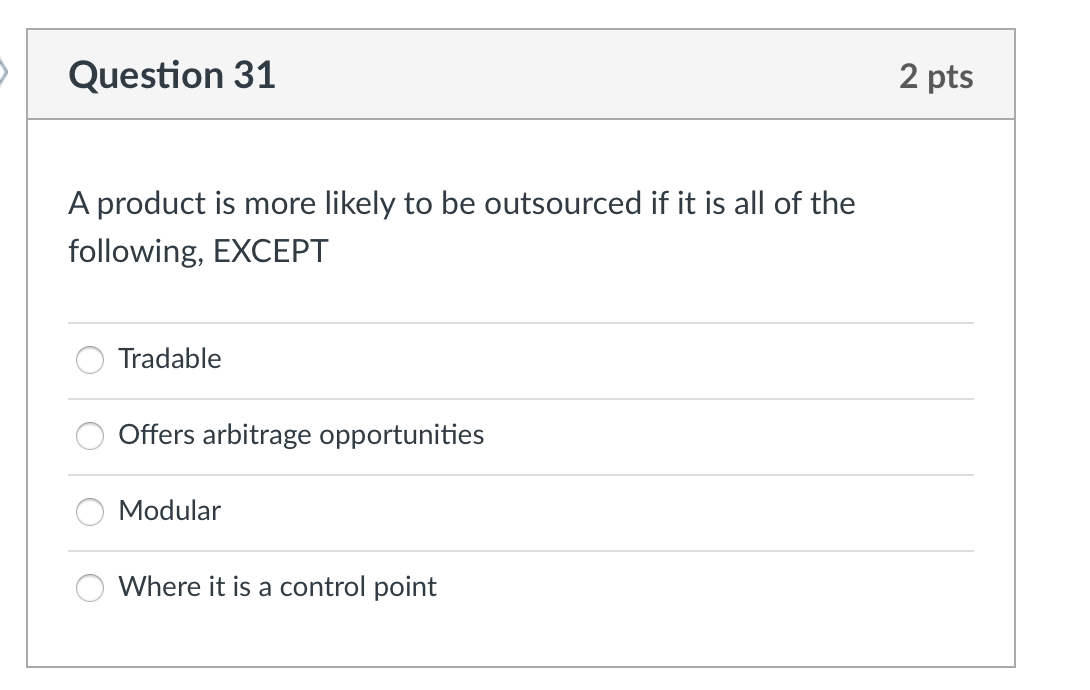Click the divider above the answer choices
Image resolution: width=1090 pixels, height=690 pixels.
click(520, 322)
